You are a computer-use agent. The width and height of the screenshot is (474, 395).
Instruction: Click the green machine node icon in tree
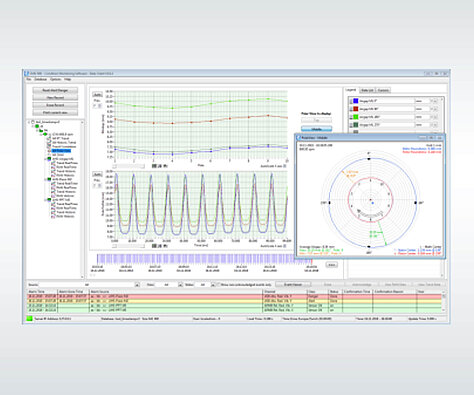(37, 126)
